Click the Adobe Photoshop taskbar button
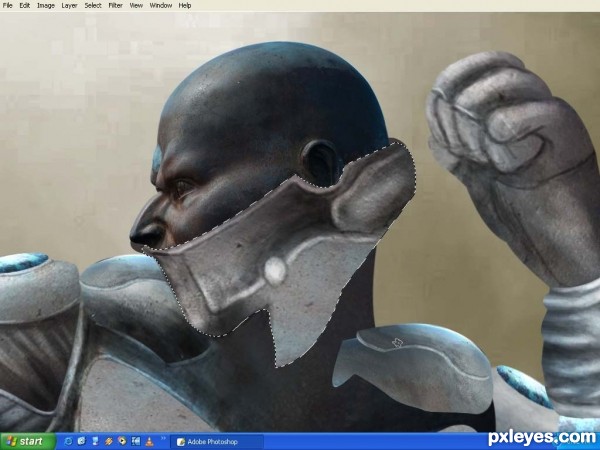 click(217, 442)
